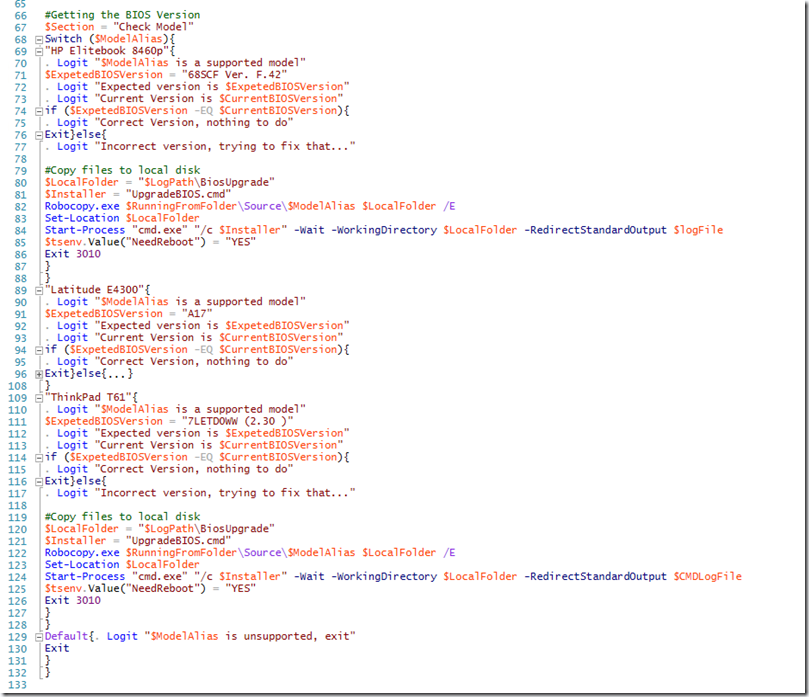Collapse the Switch ($ModelAlias) block on line 68
The width and height of the screenshot is (809, 697).
coord(38,39)
